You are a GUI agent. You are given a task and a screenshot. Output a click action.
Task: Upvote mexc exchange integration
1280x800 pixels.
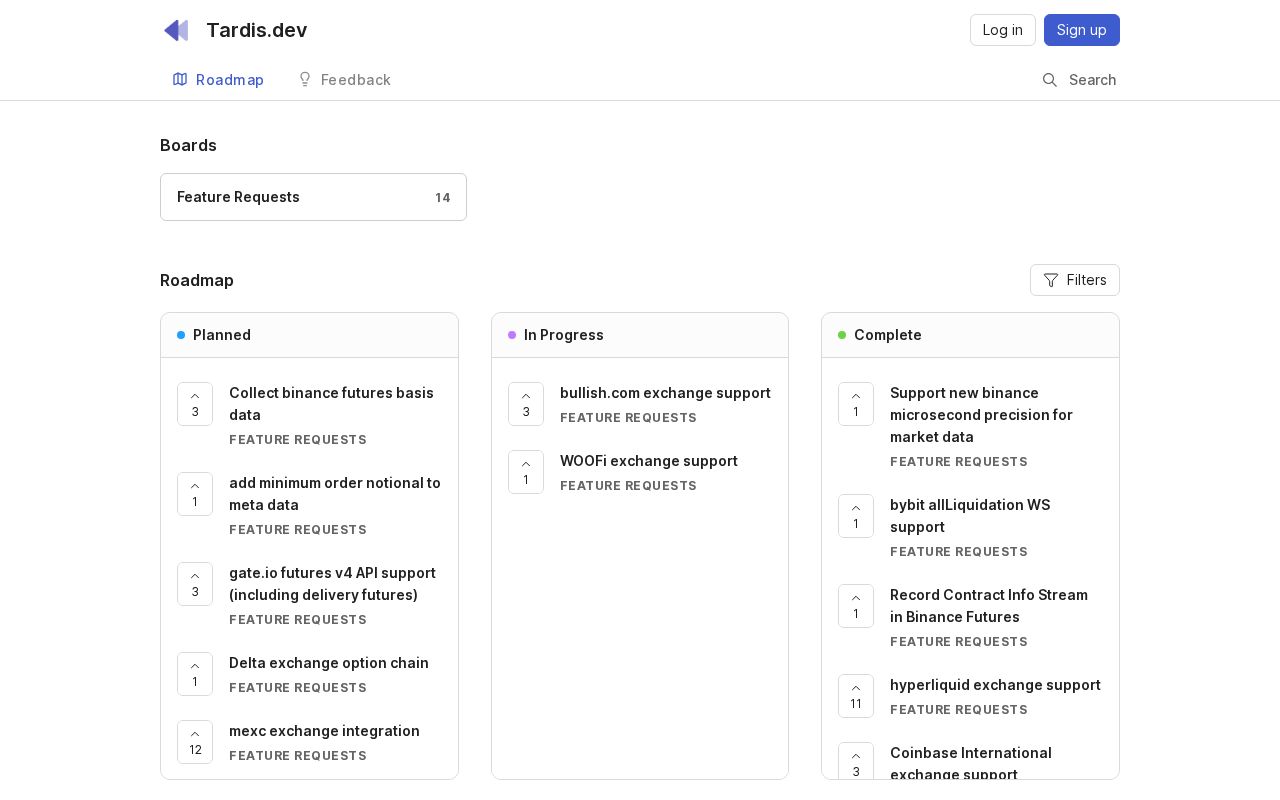[x=195, y=742]
